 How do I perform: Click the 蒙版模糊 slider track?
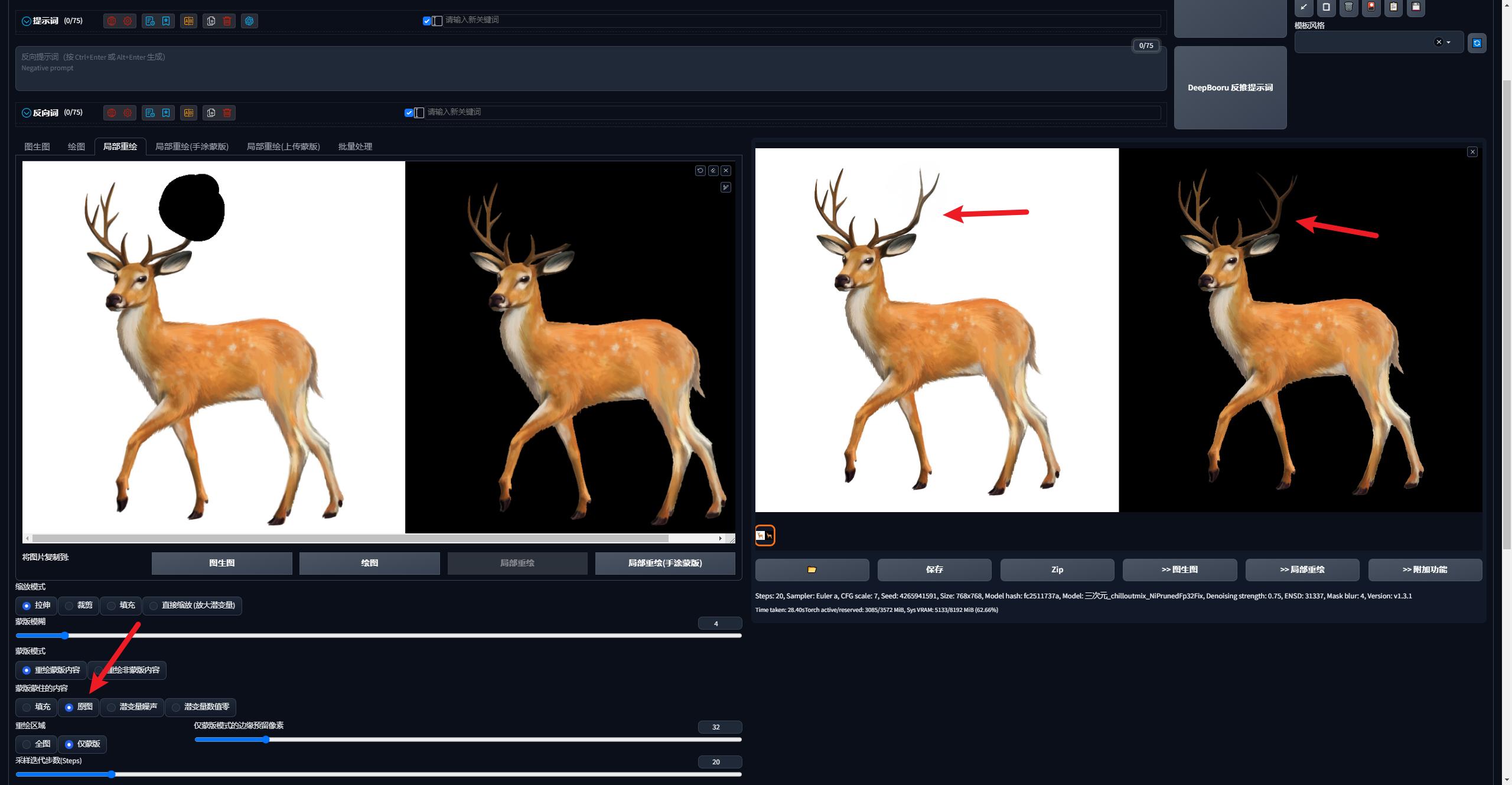tap(378, 636)
